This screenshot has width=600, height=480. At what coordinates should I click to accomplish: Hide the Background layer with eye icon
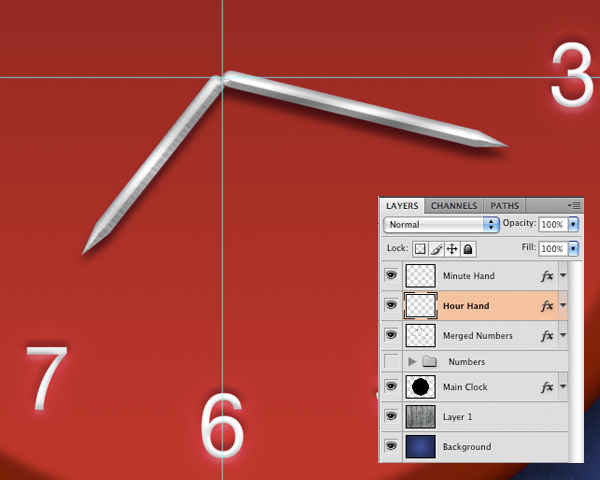pyautogui.click(x=391, y=446)
